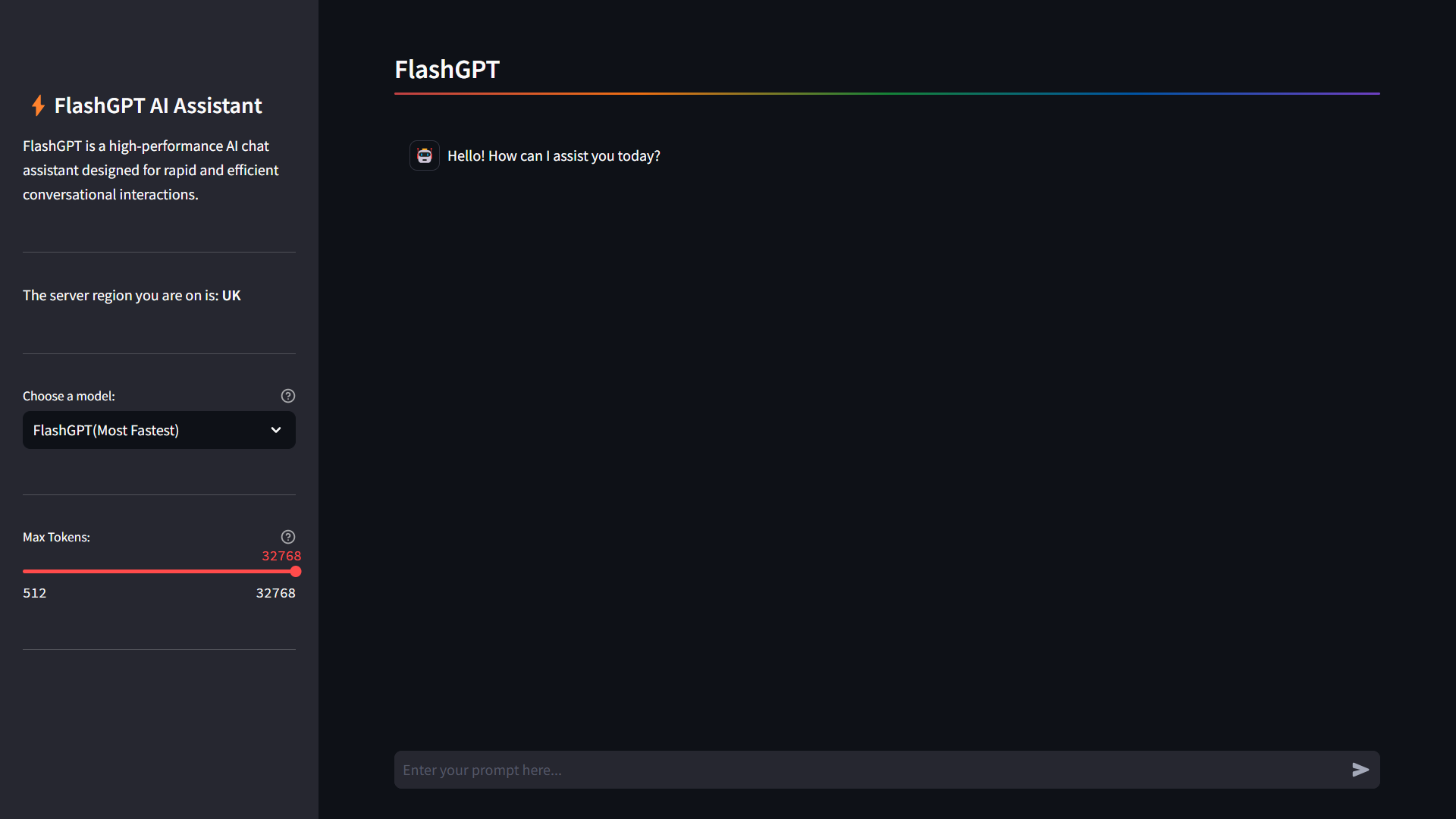Click the FlashGPT description paragraph
Screen dimensions: 1456x819
(x=151, y=170)
